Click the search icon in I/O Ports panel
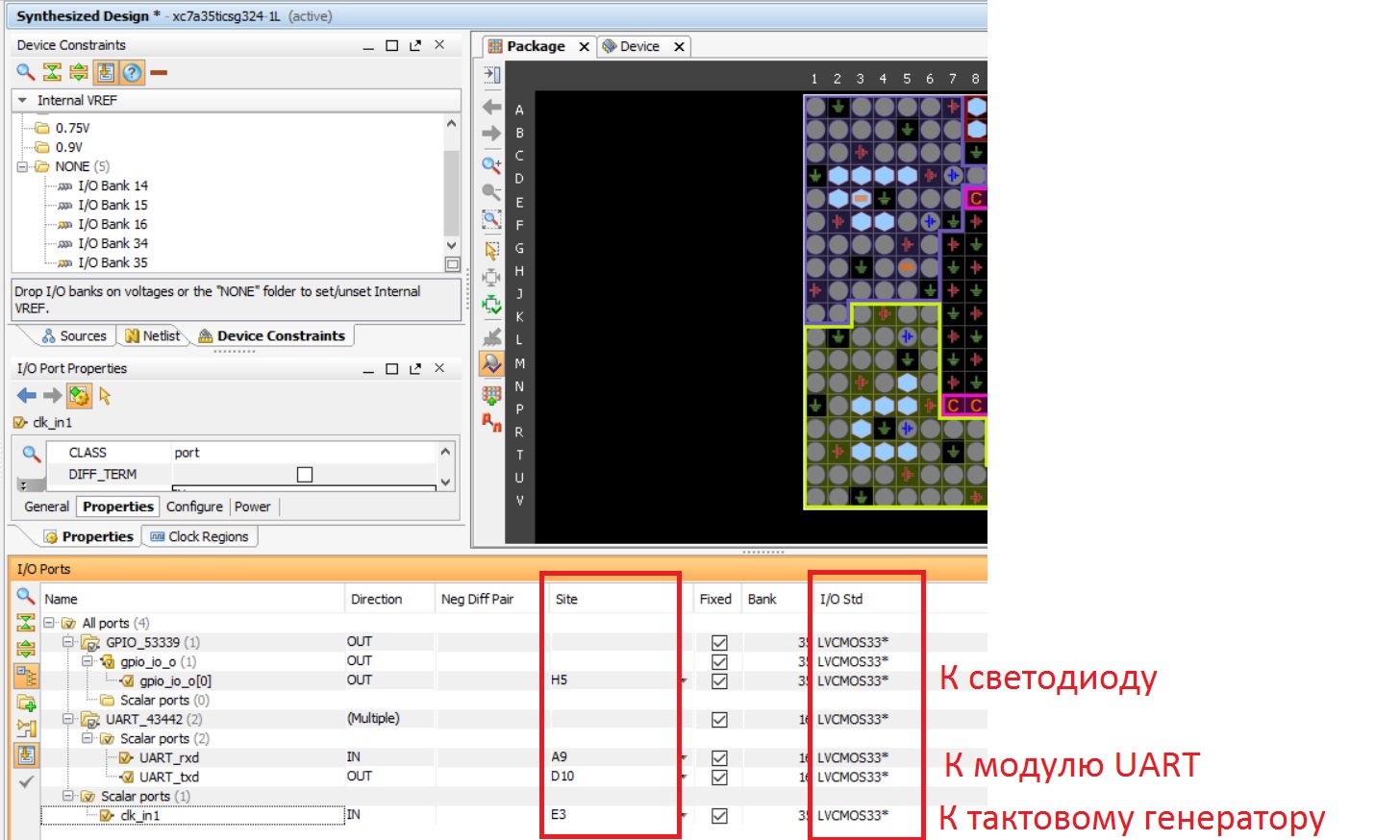 click(26, 597)
